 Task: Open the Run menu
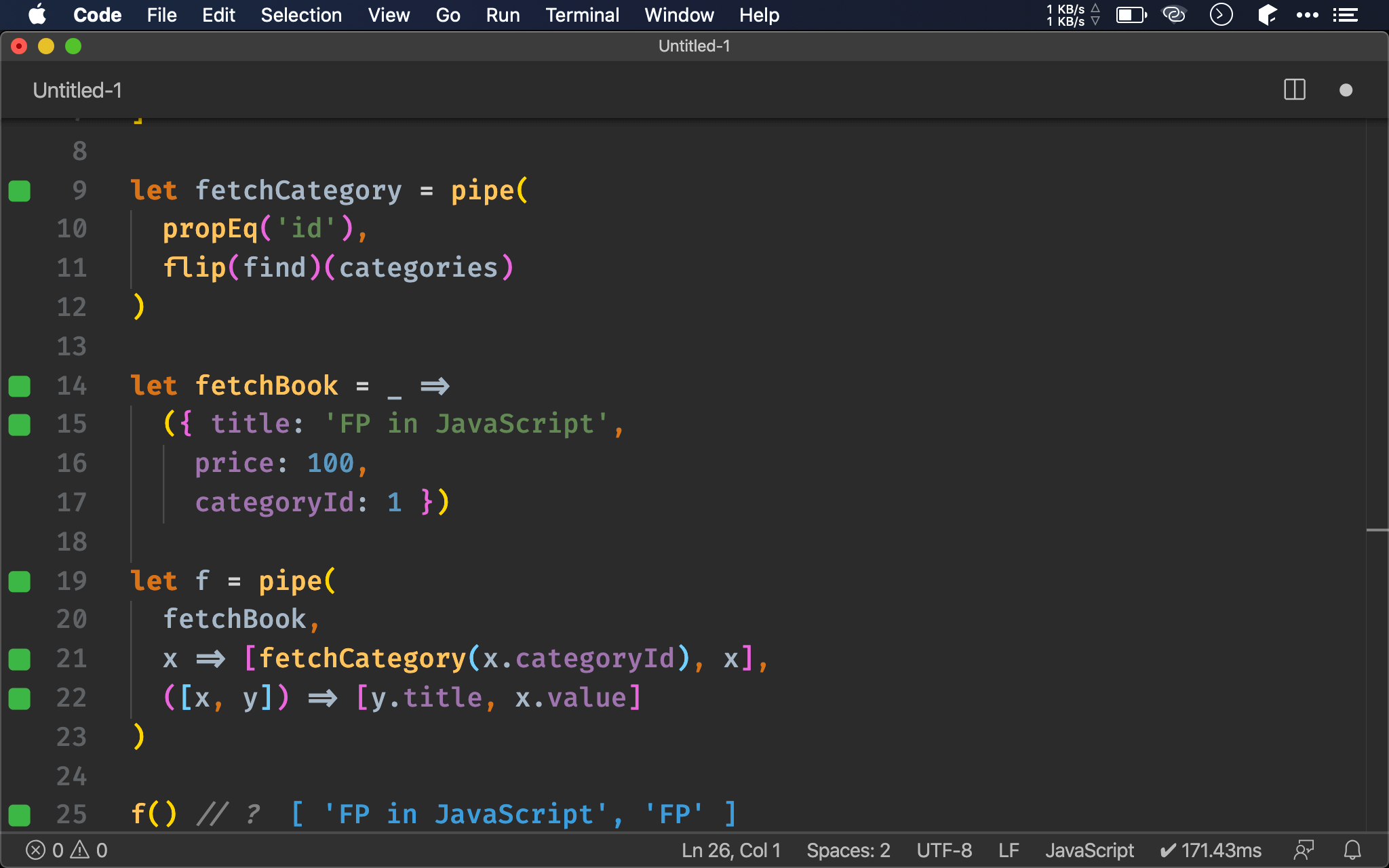pos(503,15)
